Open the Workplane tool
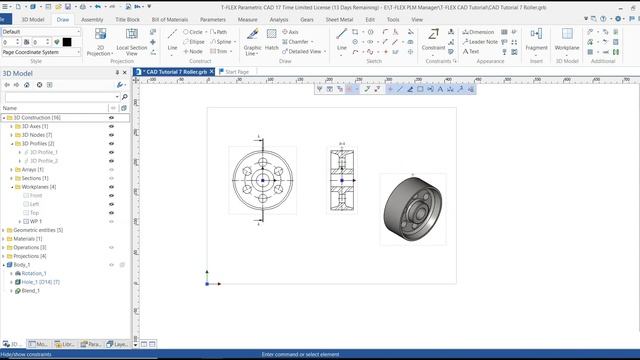640x360 pixels. [x=567, y=41]
